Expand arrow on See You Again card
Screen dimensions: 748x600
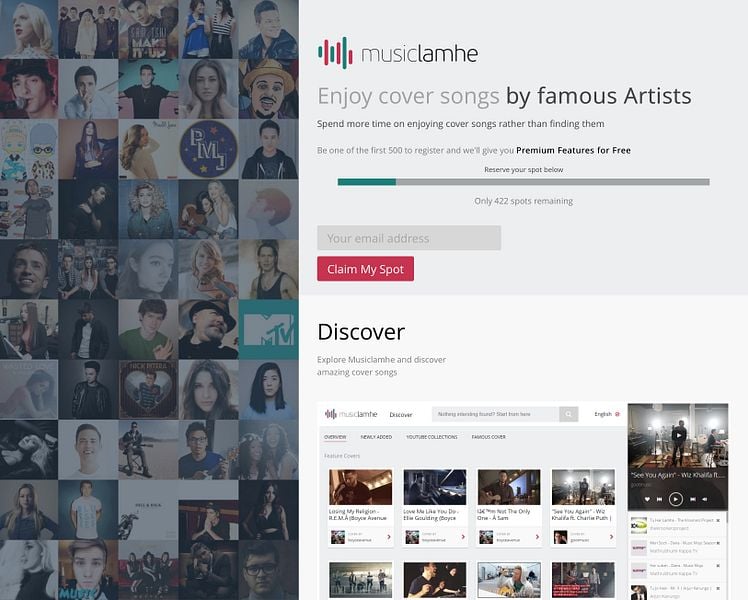point(612,537)
